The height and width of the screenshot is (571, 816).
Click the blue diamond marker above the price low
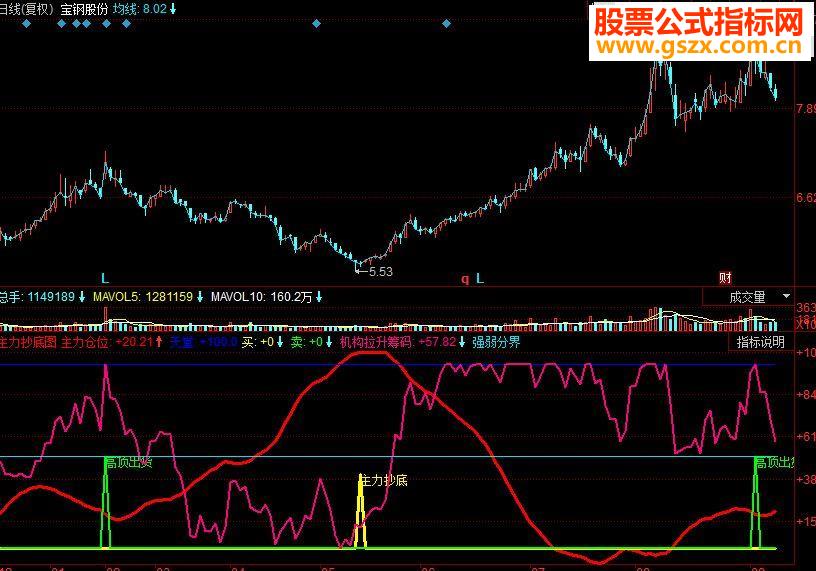316,23
